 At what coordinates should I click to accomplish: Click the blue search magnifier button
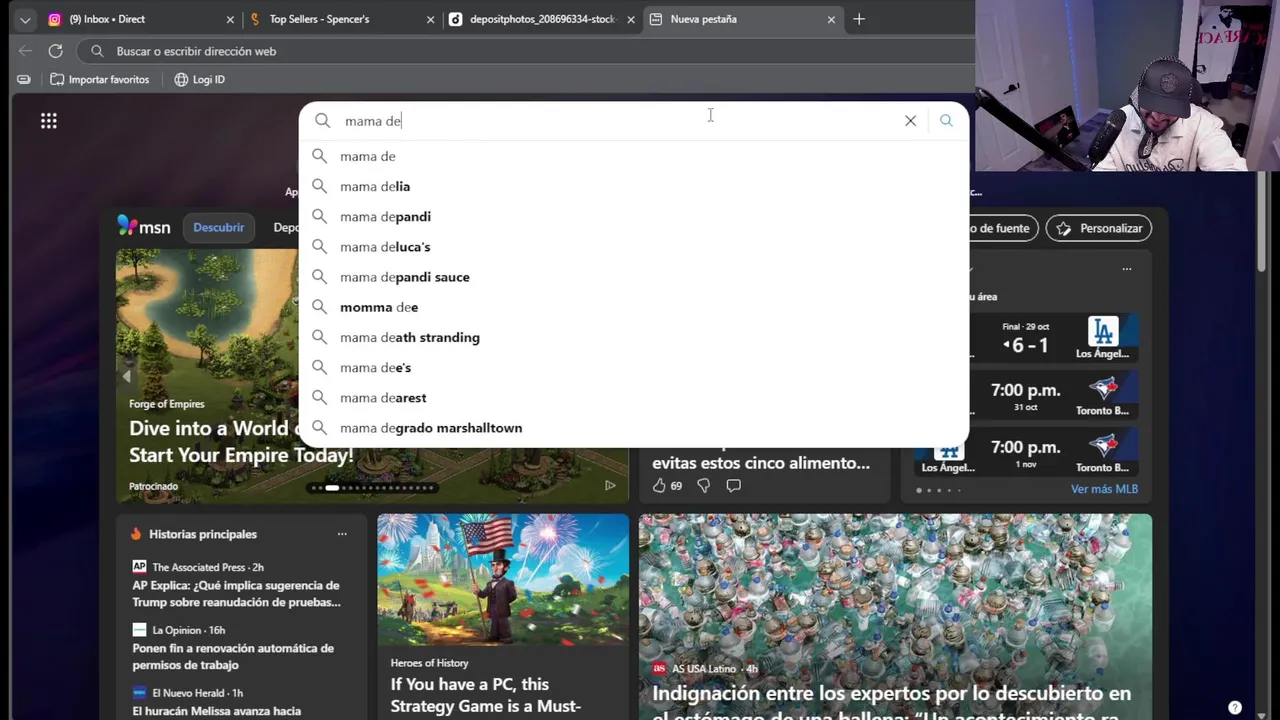click(x=946, y=121)
